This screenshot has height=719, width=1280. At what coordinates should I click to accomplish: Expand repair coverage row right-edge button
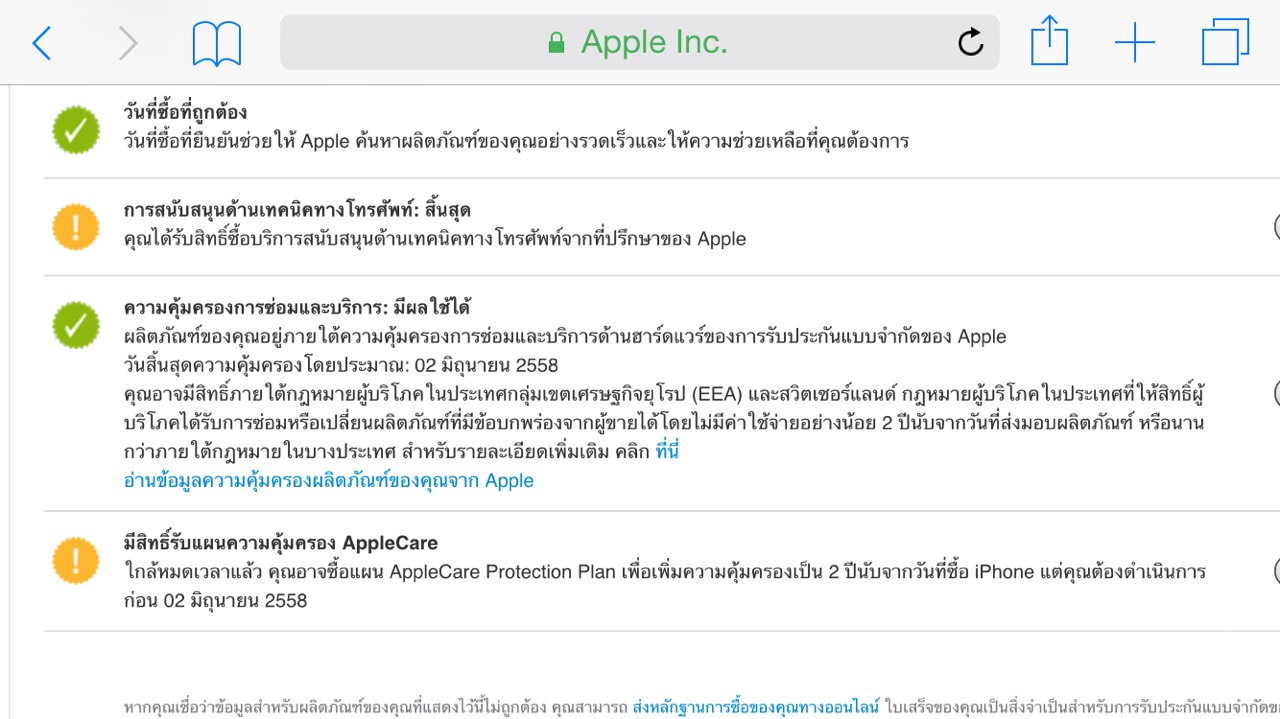(x=1277, y=393)
